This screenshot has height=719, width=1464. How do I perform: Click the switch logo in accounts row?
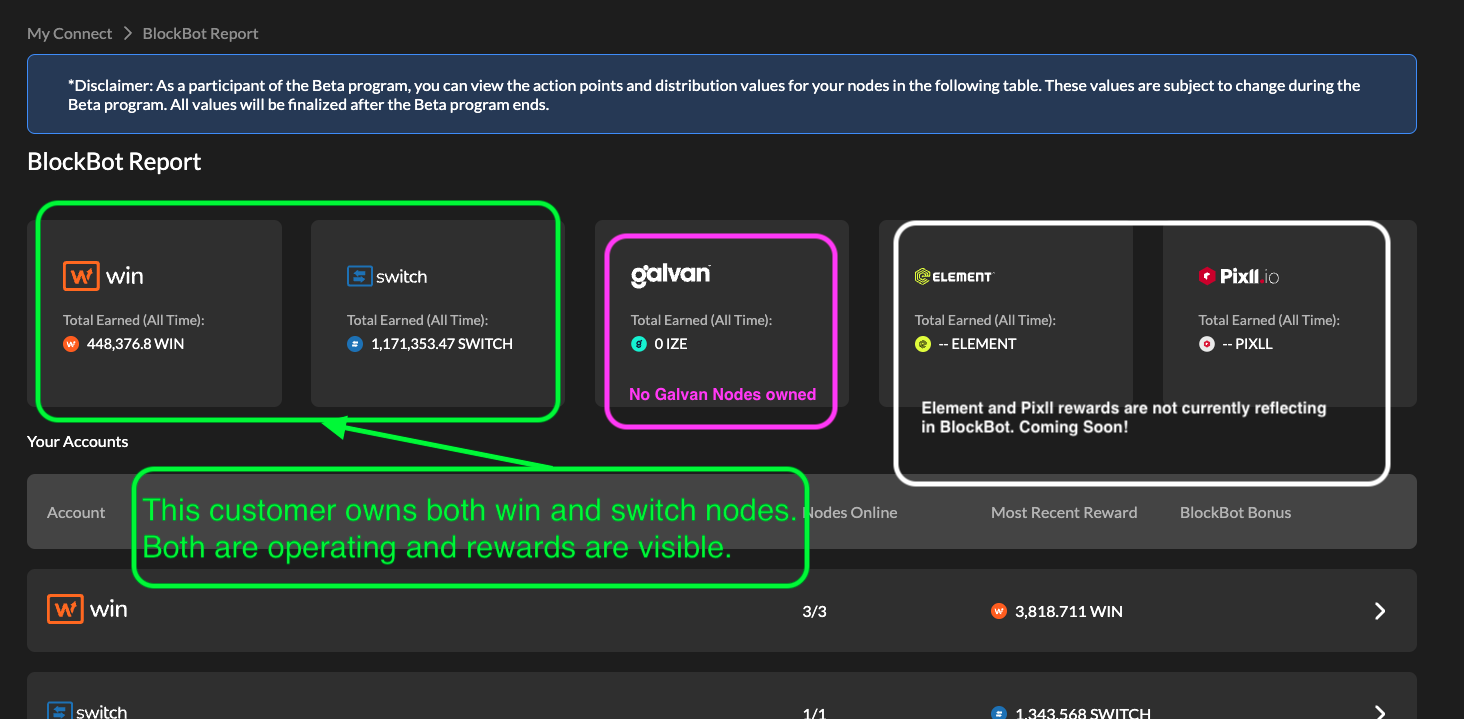[87, 710]
